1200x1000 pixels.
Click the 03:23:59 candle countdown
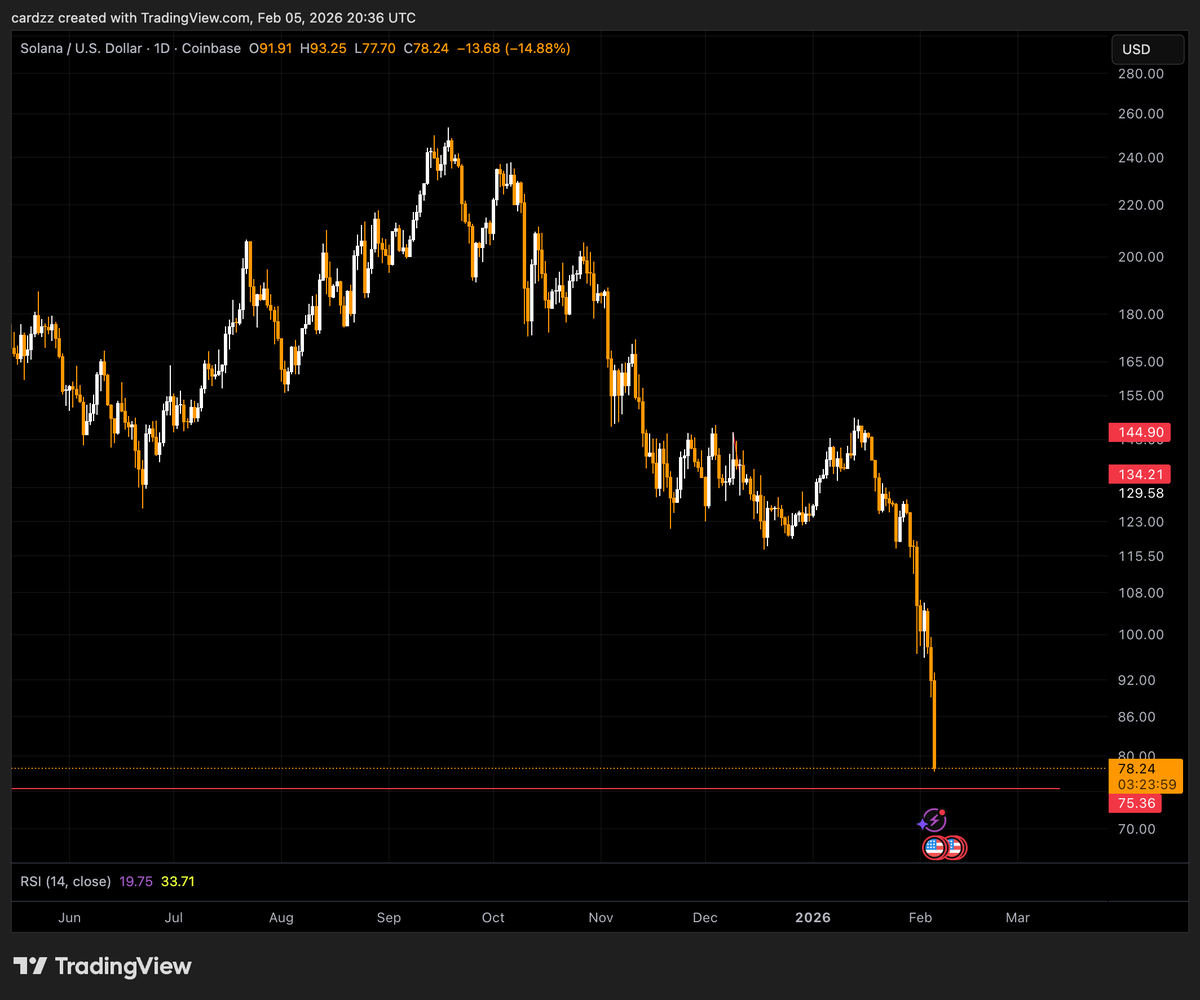pos(1146,785)
